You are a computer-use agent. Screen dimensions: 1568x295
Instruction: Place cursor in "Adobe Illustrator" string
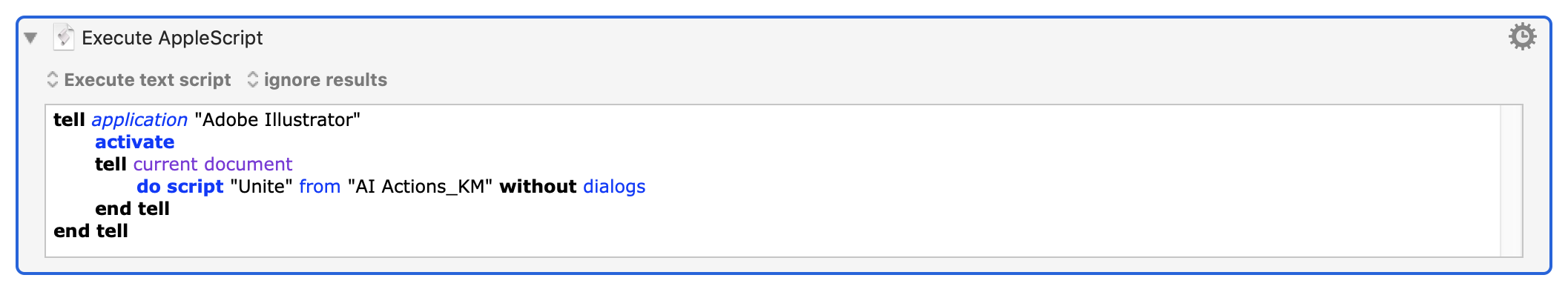[277, 119]
